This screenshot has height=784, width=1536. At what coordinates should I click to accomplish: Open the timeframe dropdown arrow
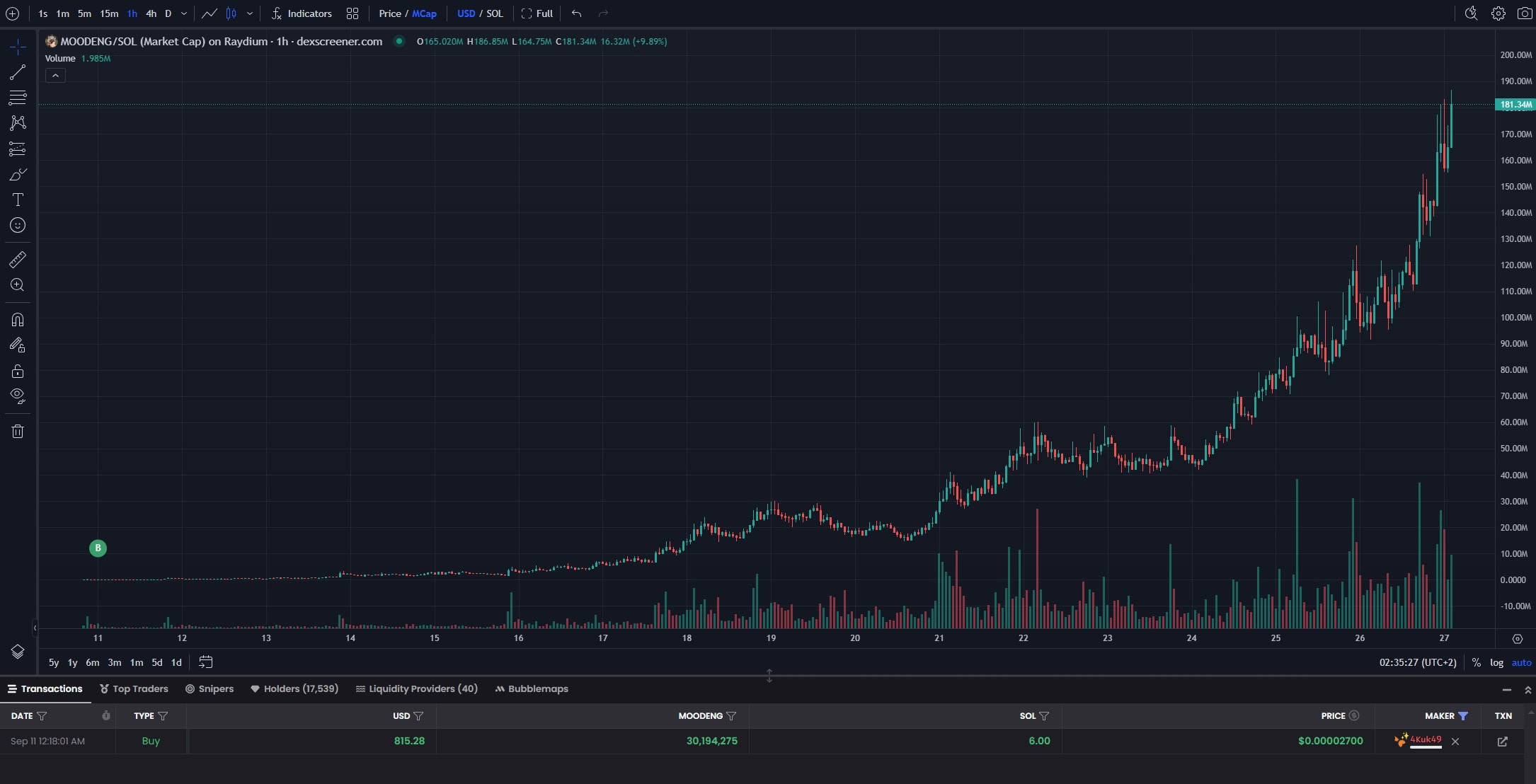184,13
